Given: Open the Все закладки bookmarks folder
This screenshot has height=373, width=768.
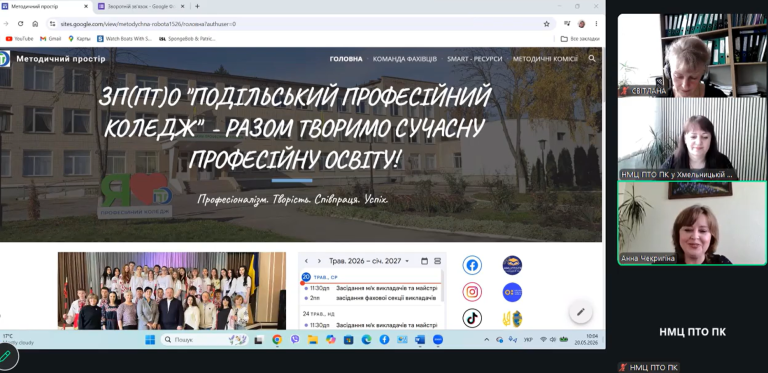Looking at the screenshot, I should 580,38.
